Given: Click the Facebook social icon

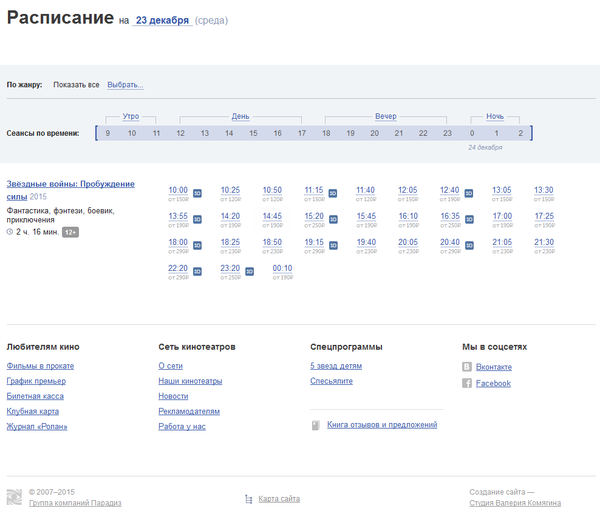Looking at the screenshot, I should 467,383.
